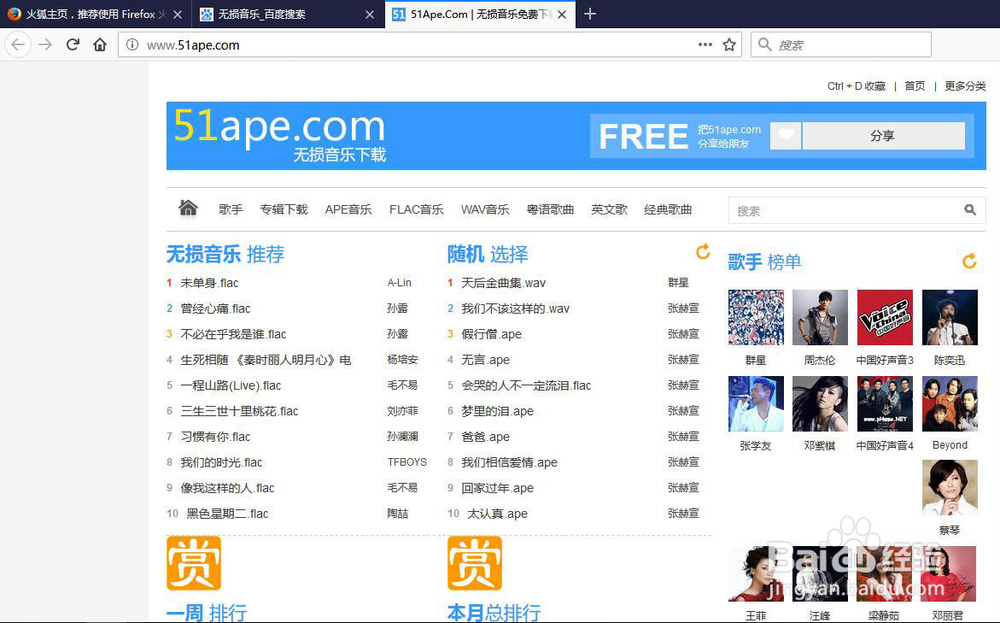The image size is (1000, 623).
Task: Open the 英文歌 category
Action: [x=609, y=209]
